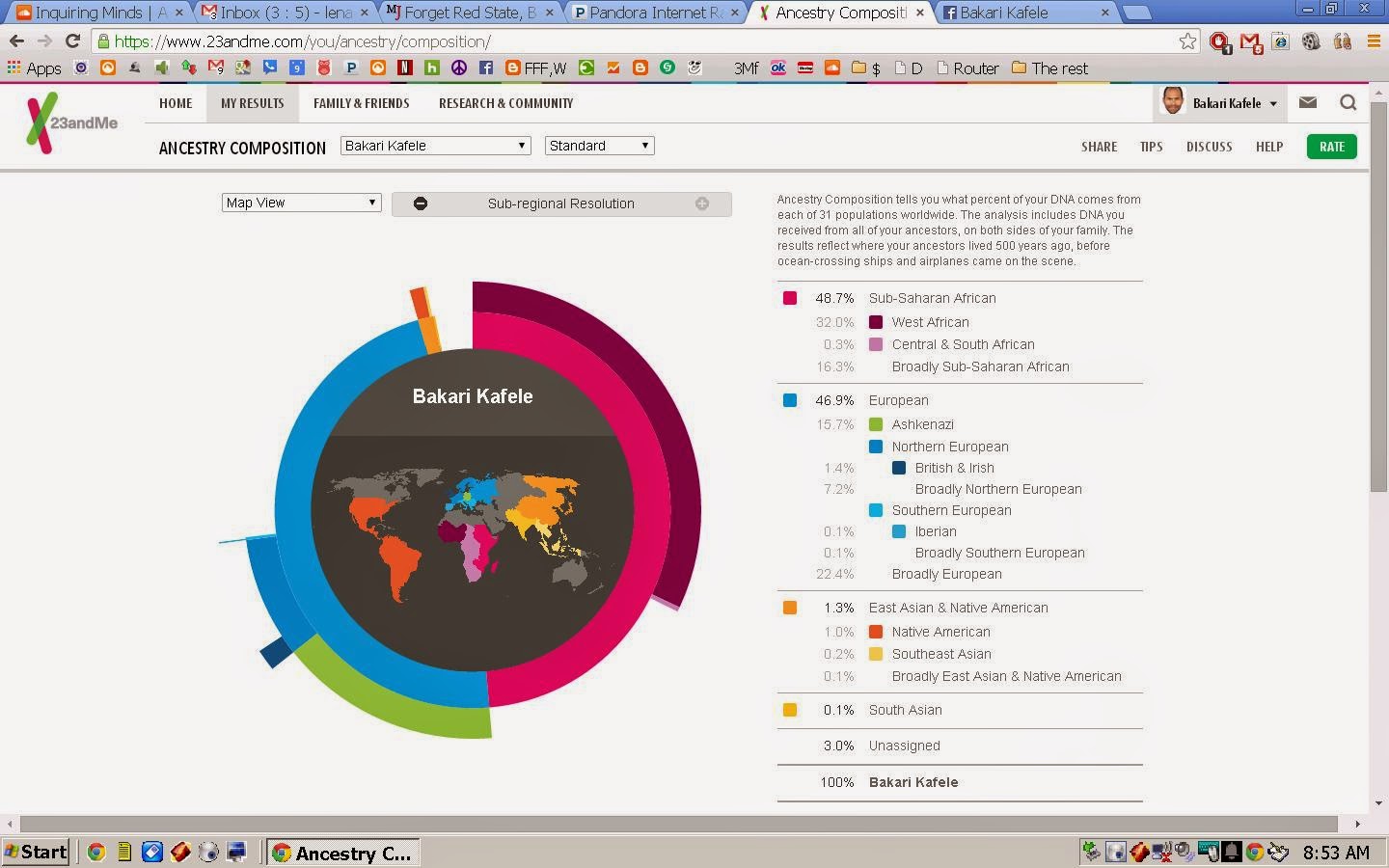
Task: Go back to the previous page
Action: coord(16,41)
